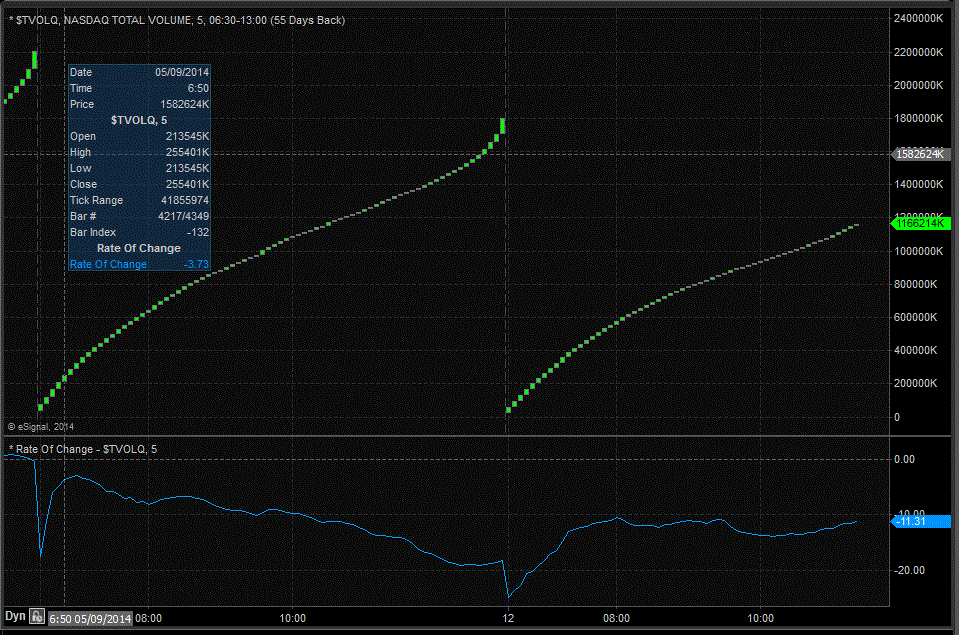Click the 1400000K price axis label
This screenshot has width=959, height=635.
(918, 184)
